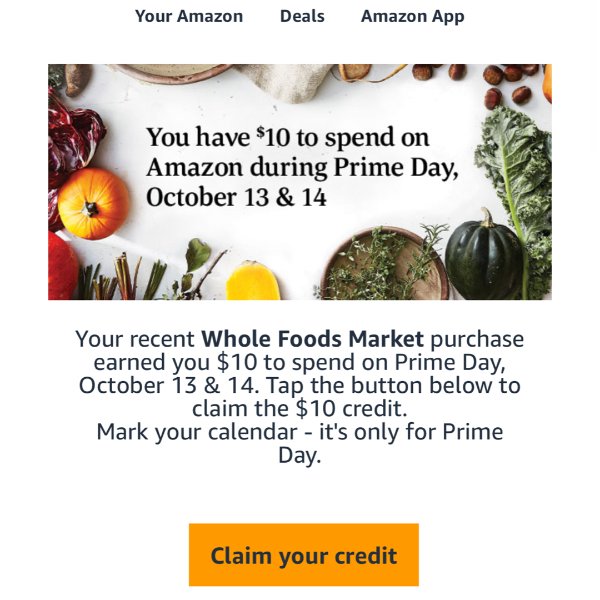Click the "October 13 & 14" banner line

(236, 198)
